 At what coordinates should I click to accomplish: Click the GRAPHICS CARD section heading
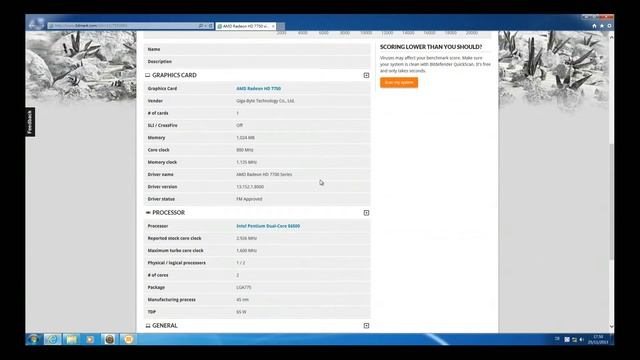pos(174,75)
